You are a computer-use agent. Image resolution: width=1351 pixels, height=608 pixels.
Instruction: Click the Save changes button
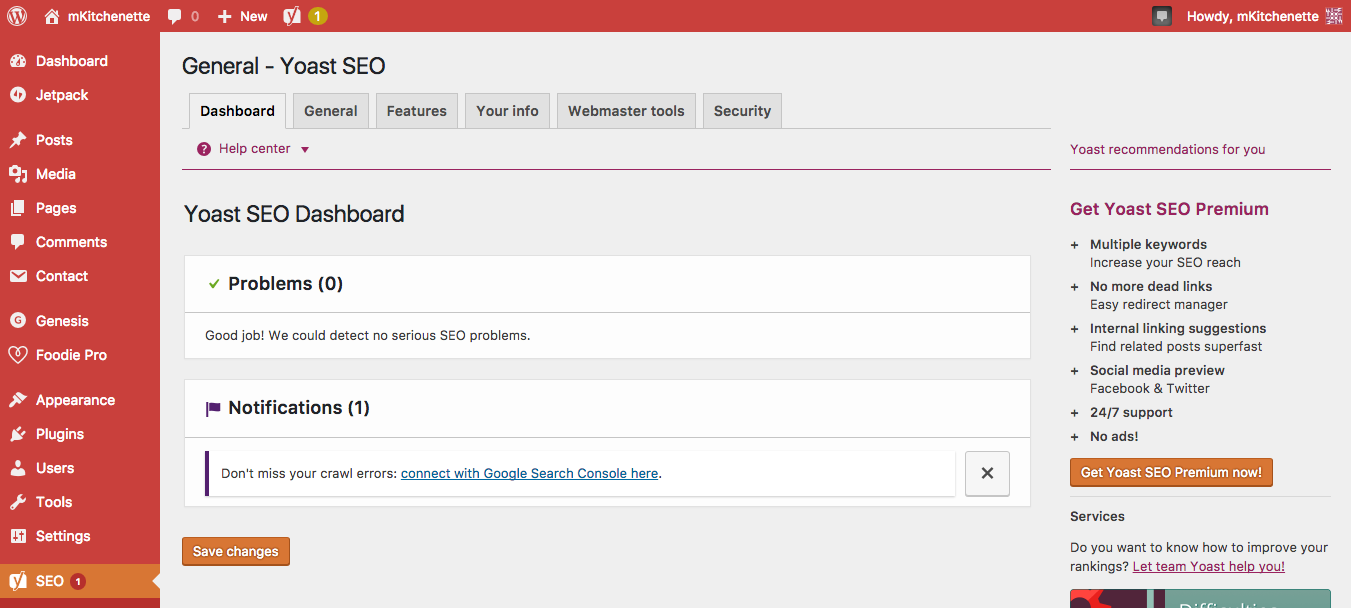tap(236, 552)
